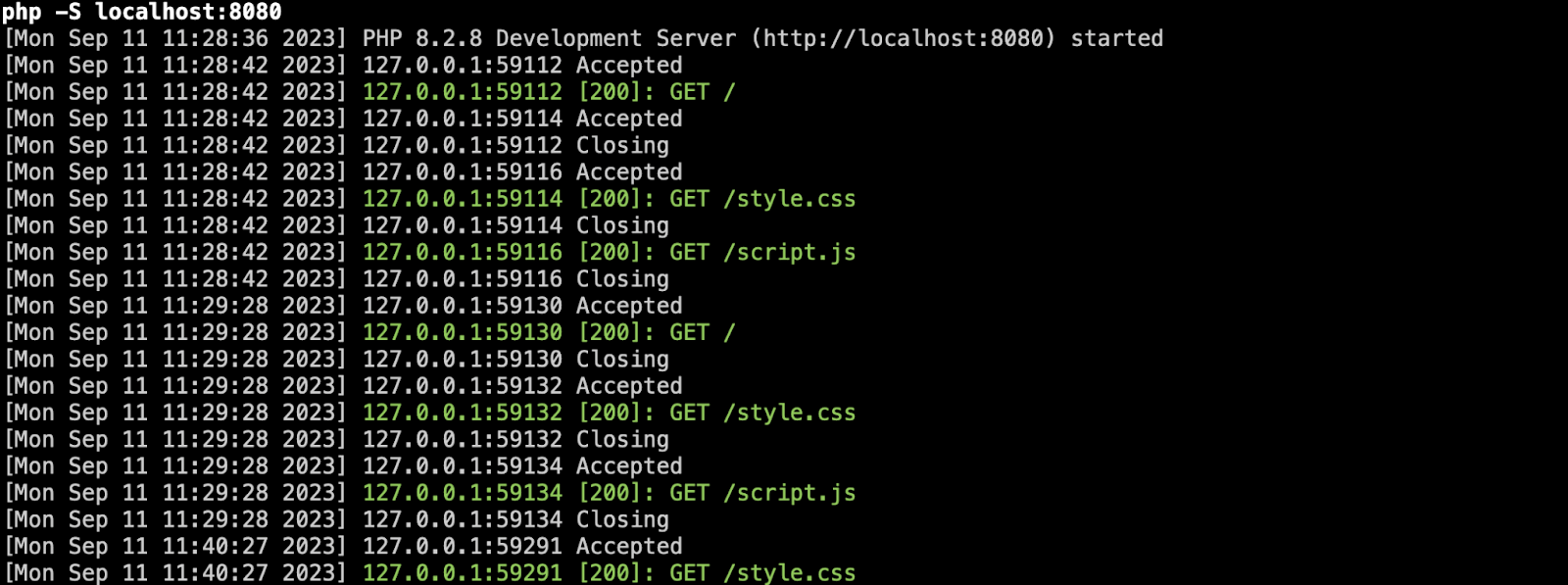This screenshot has height=585, width=1568.
Task: Click the 127.0.0.1:59114 Closing entry
Action: pos(515,226)
